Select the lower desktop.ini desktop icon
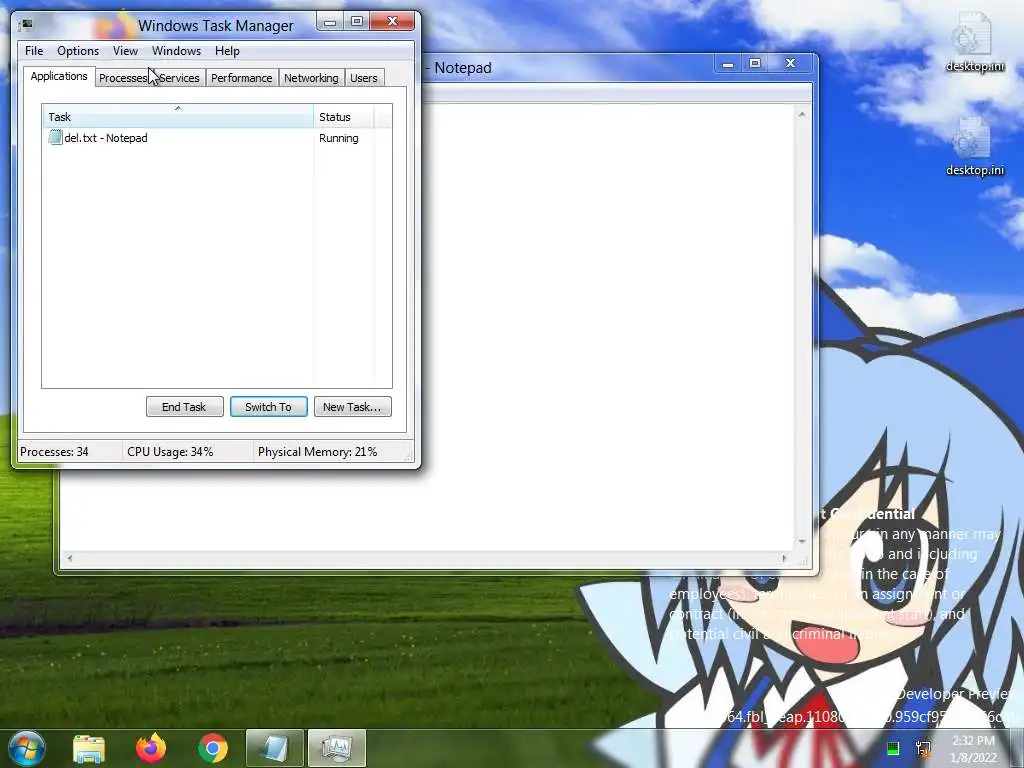This screenshot has height=768, width=1024. pos(974,146)
